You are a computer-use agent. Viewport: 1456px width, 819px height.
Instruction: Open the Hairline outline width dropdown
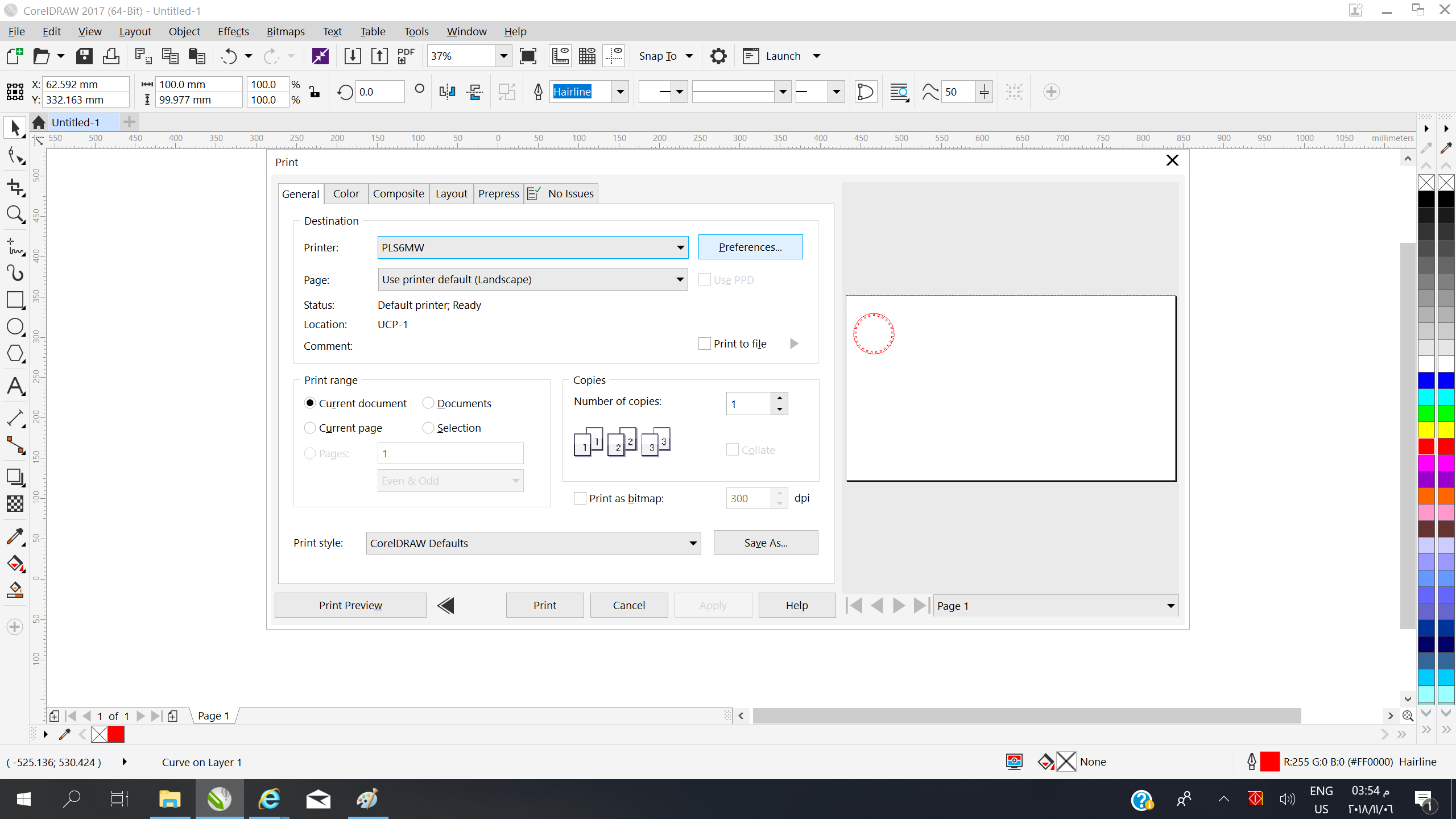click(620, 92)
